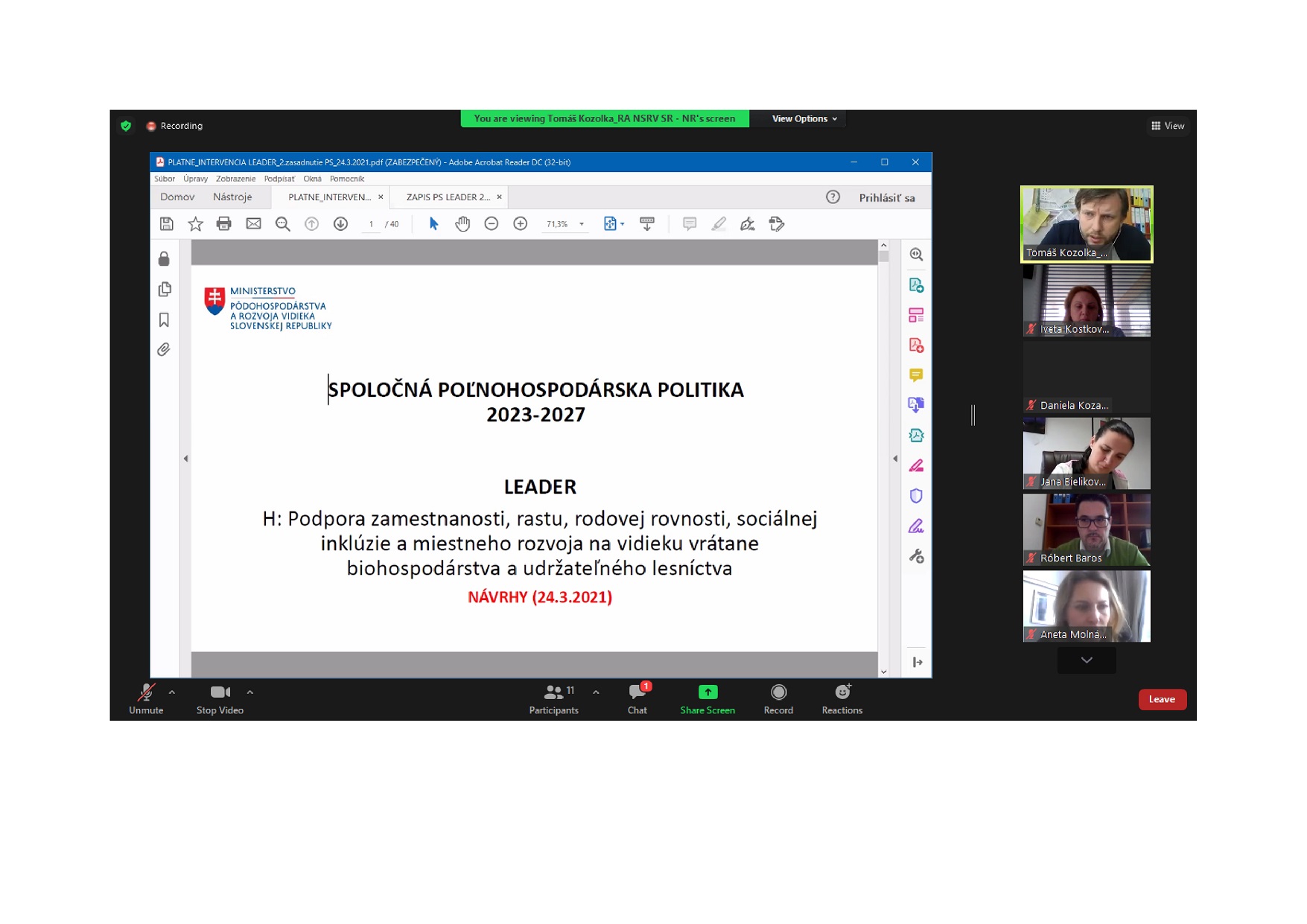Image resolution: width=1307 pixels, height=924 pixels.
Task: Click the star bookmark icon in Acrobat toolbar
Action: (195, 224)
